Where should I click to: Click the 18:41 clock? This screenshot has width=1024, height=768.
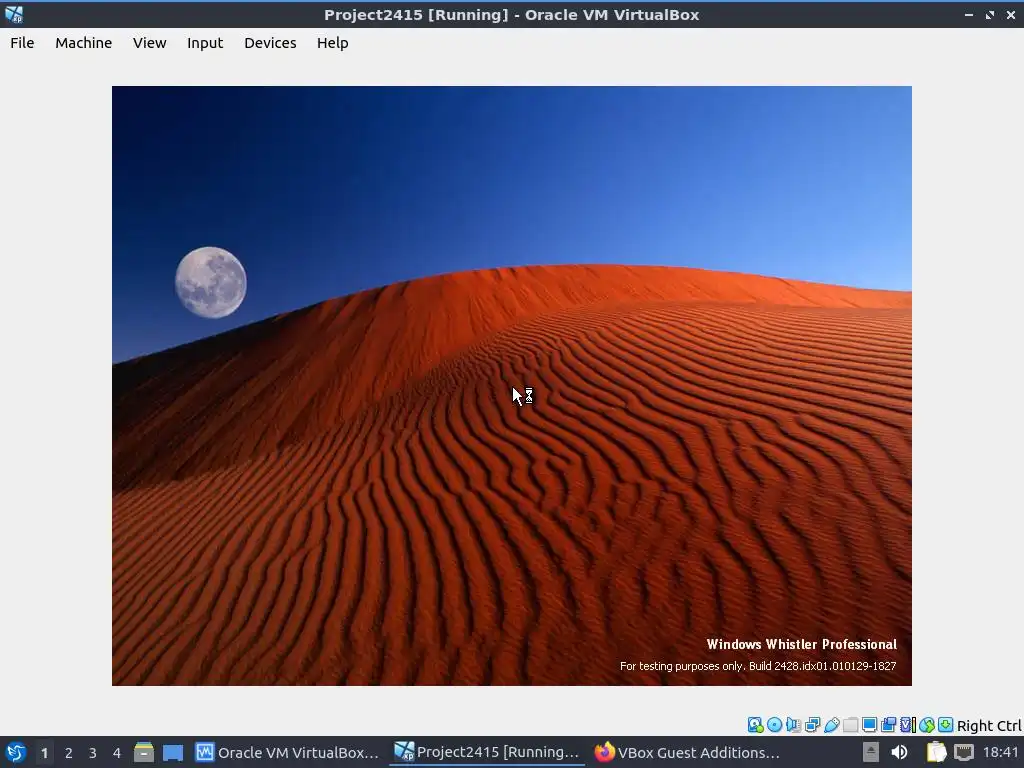[x=1000, y=752]
